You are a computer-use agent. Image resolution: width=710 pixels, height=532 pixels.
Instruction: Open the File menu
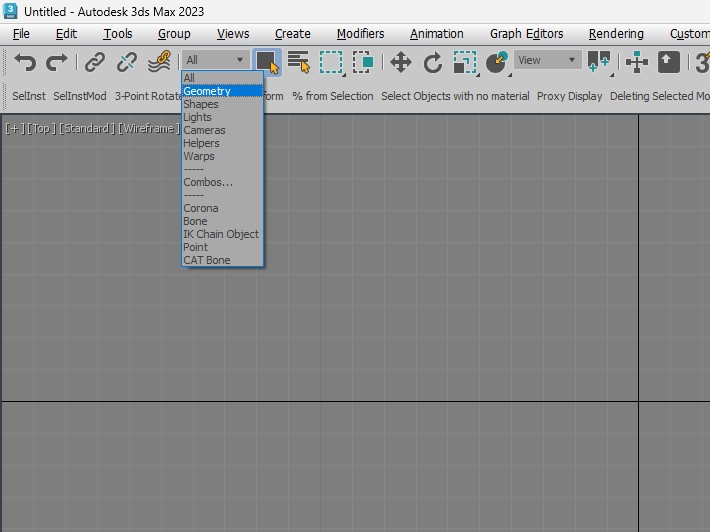(21, 34)
